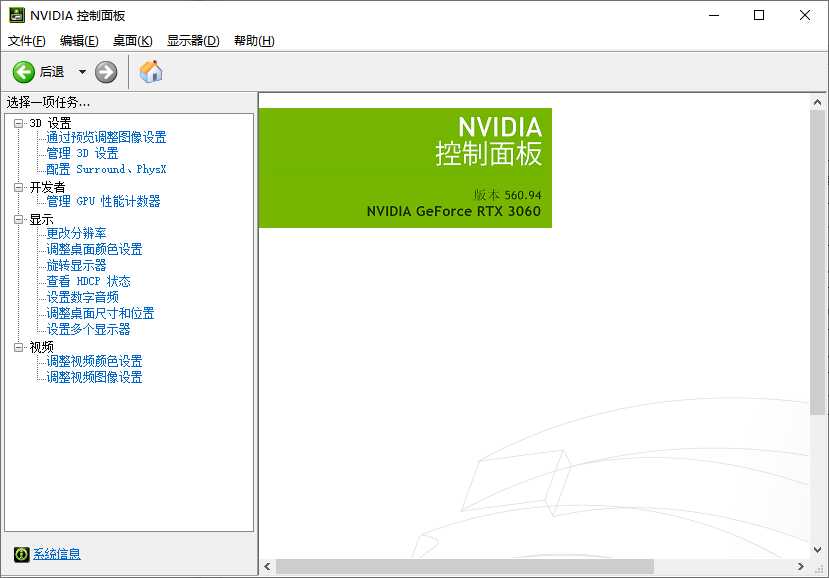Image resolution: width=829 pixels, height=578 pixels.
Task: Open the 系统信息 link
Action: pyautogui.click(x=57, y=554)
